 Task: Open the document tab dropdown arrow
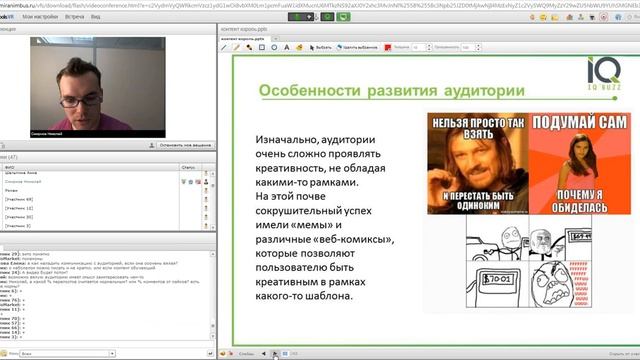(x=276, y=39)
